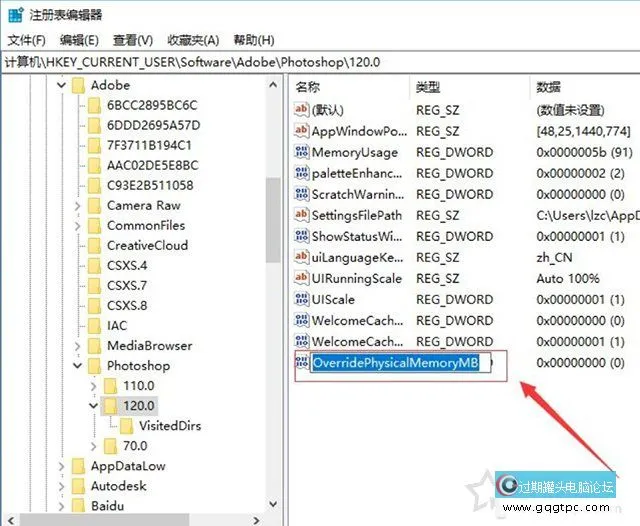Click the Registry Editor title bar icon
Image resolution: width=640 pixels, height=526 pixels.
16,15
